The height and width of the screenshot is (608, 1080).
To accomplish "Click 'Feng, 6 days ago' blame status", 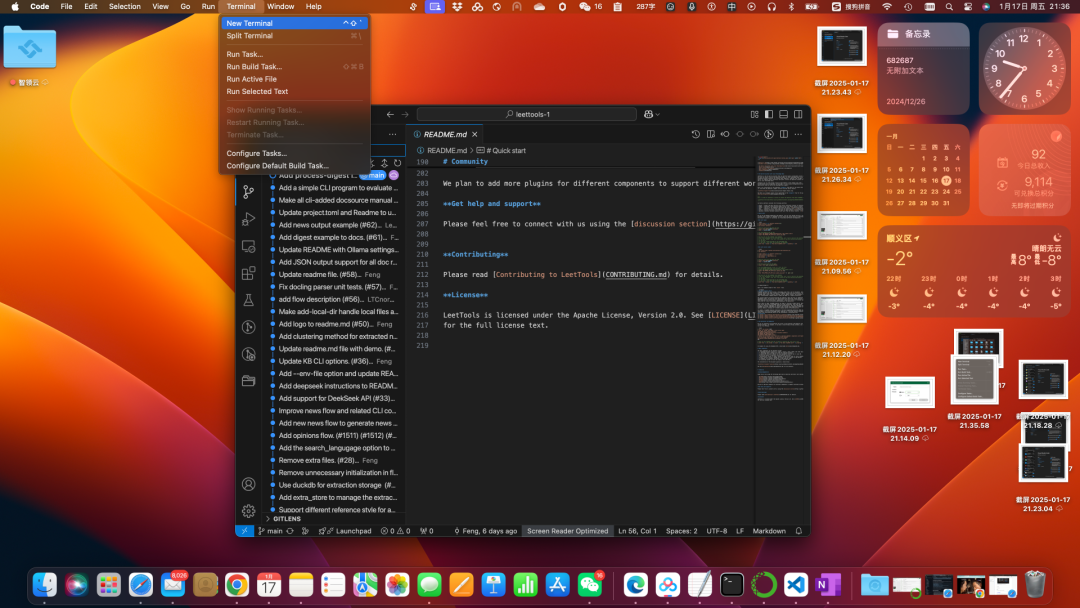I will coord(485,531).
